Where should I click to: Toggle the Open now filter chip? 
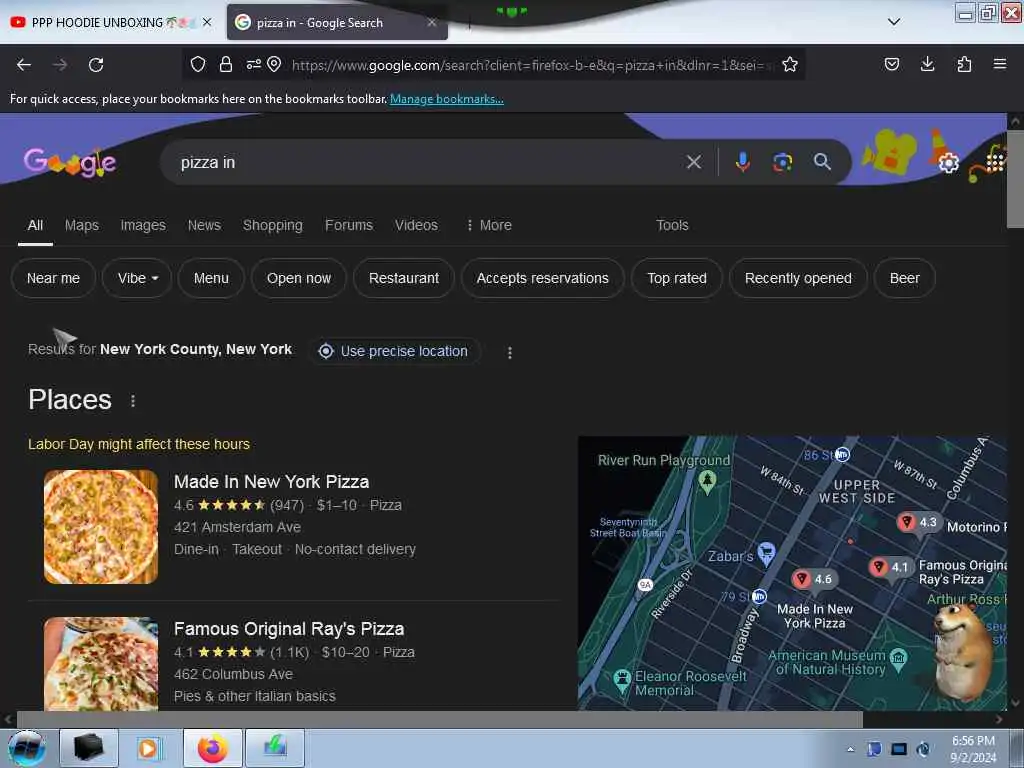point(298,278)
